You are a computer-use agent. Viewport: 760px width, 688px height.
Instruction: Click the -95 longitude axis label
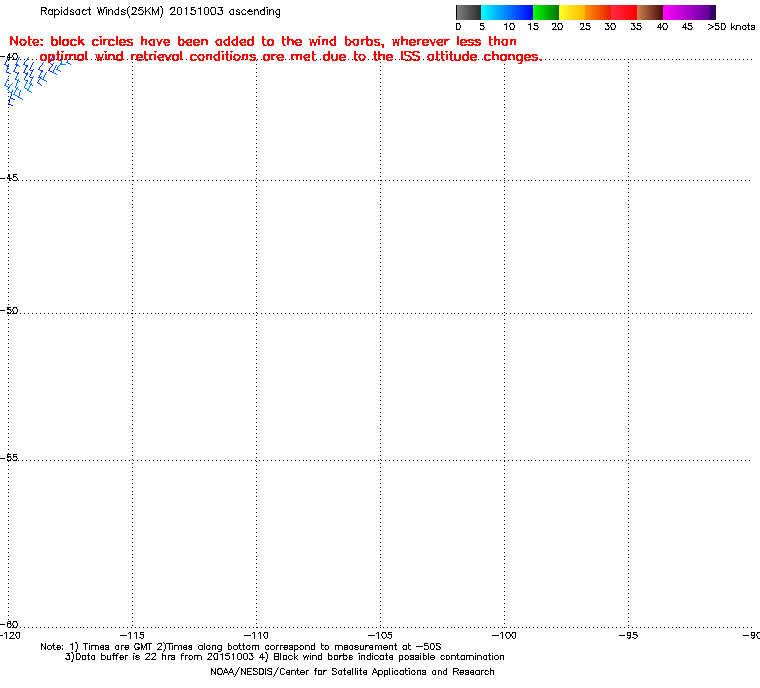click(629, 635)
